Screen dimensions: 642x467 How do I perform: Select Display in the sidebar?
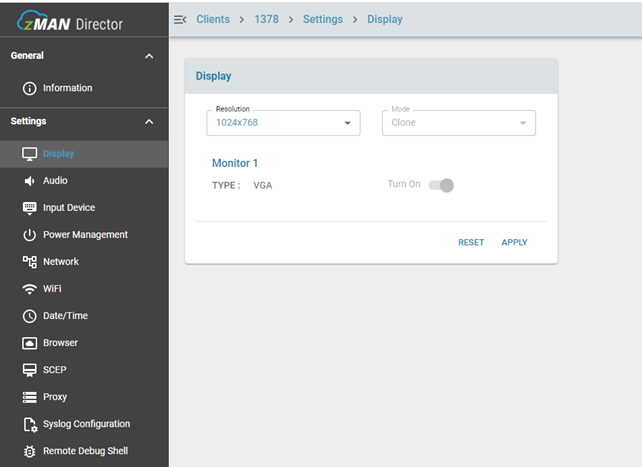[x=84, y=154]
